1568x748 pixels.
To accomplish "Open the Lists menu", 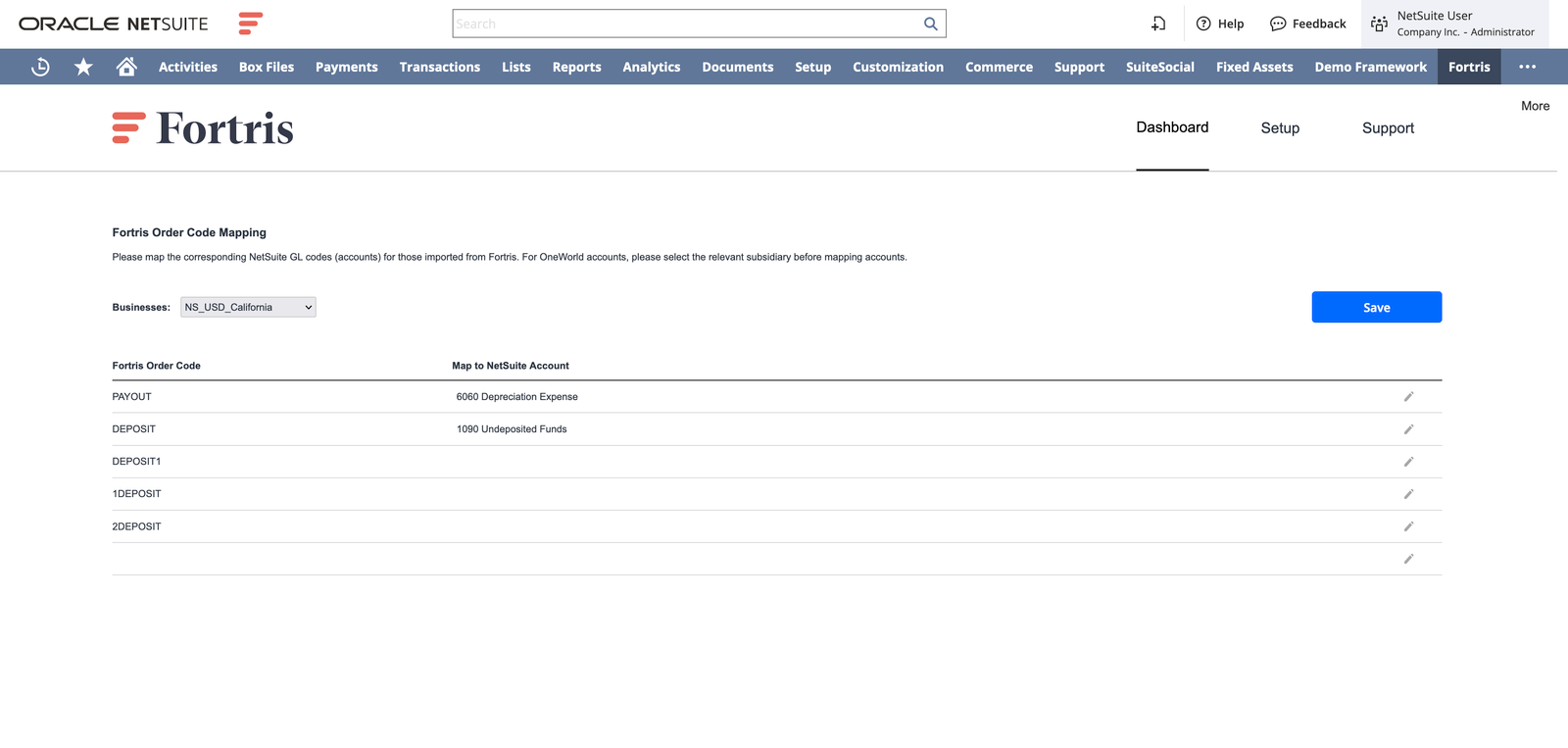I will (x=516, y=67).
